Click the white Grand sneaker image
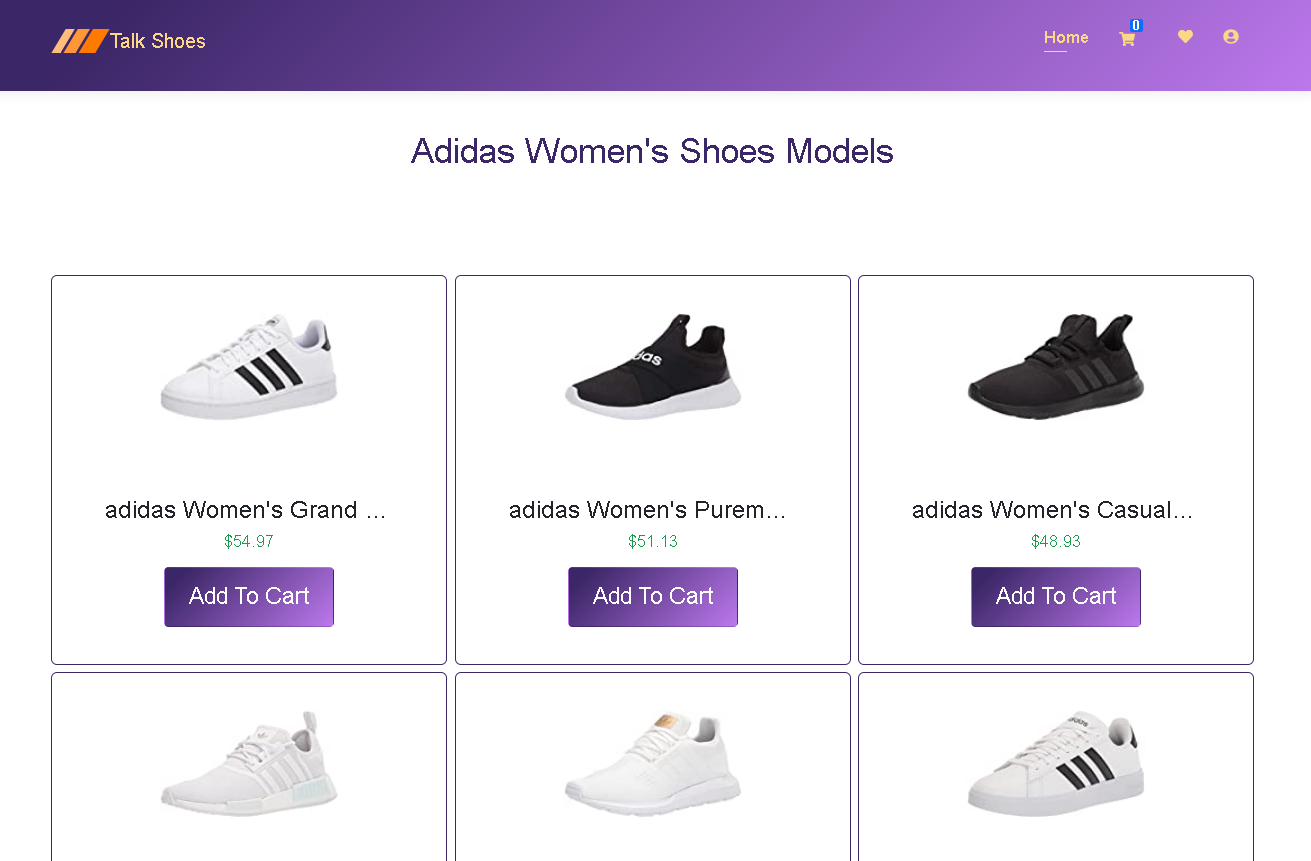Image resolution: width=1311 pixels, height=861 pixels. pyautogui.click(x=248, y=365)
